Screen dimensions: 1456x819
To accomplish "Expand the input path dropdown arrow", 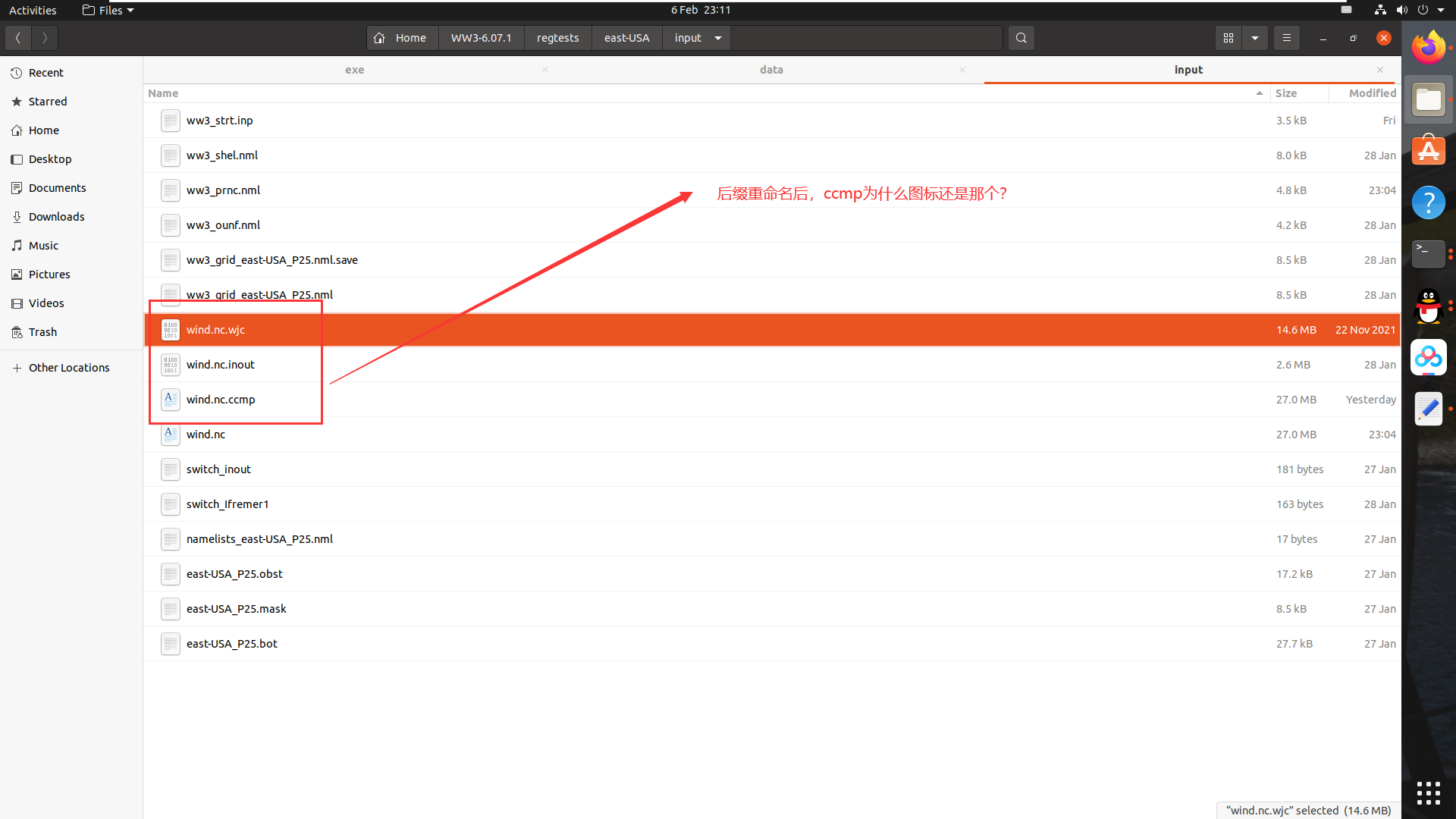I will 718,38.
